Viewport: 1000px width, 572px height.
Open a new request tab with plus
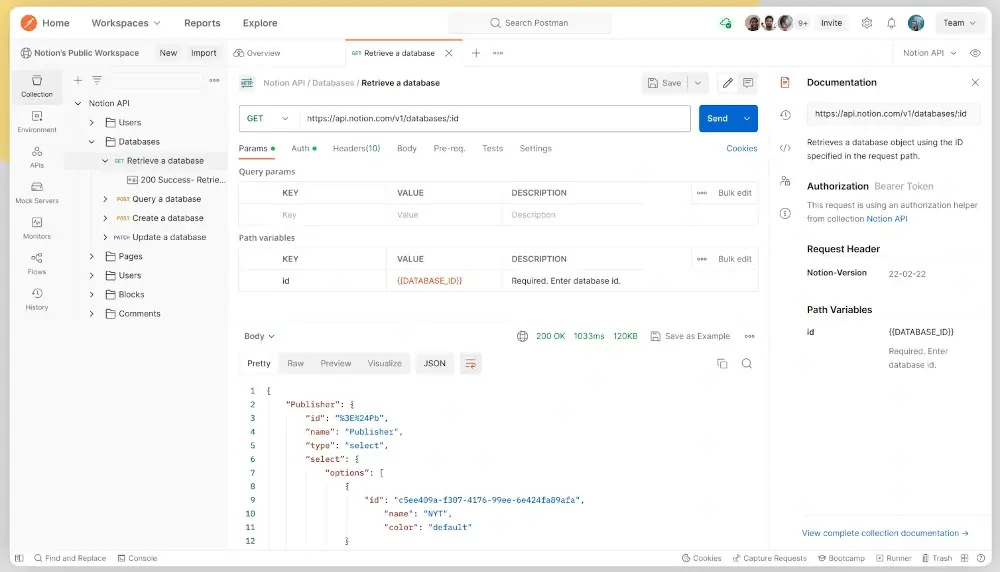pyautogui.click(x=476, y=53)
